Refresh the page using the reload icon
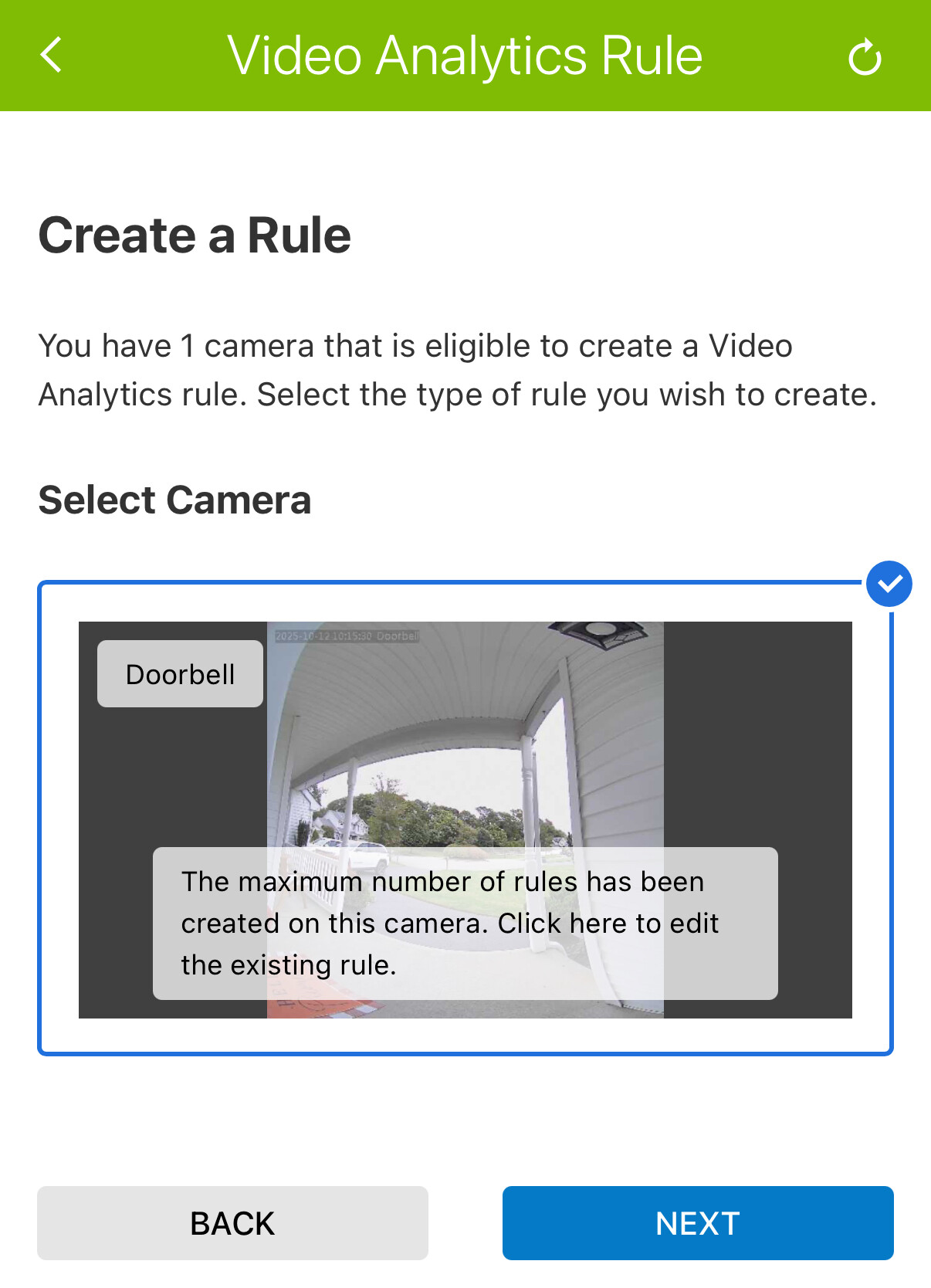 (x=865, y=57)
